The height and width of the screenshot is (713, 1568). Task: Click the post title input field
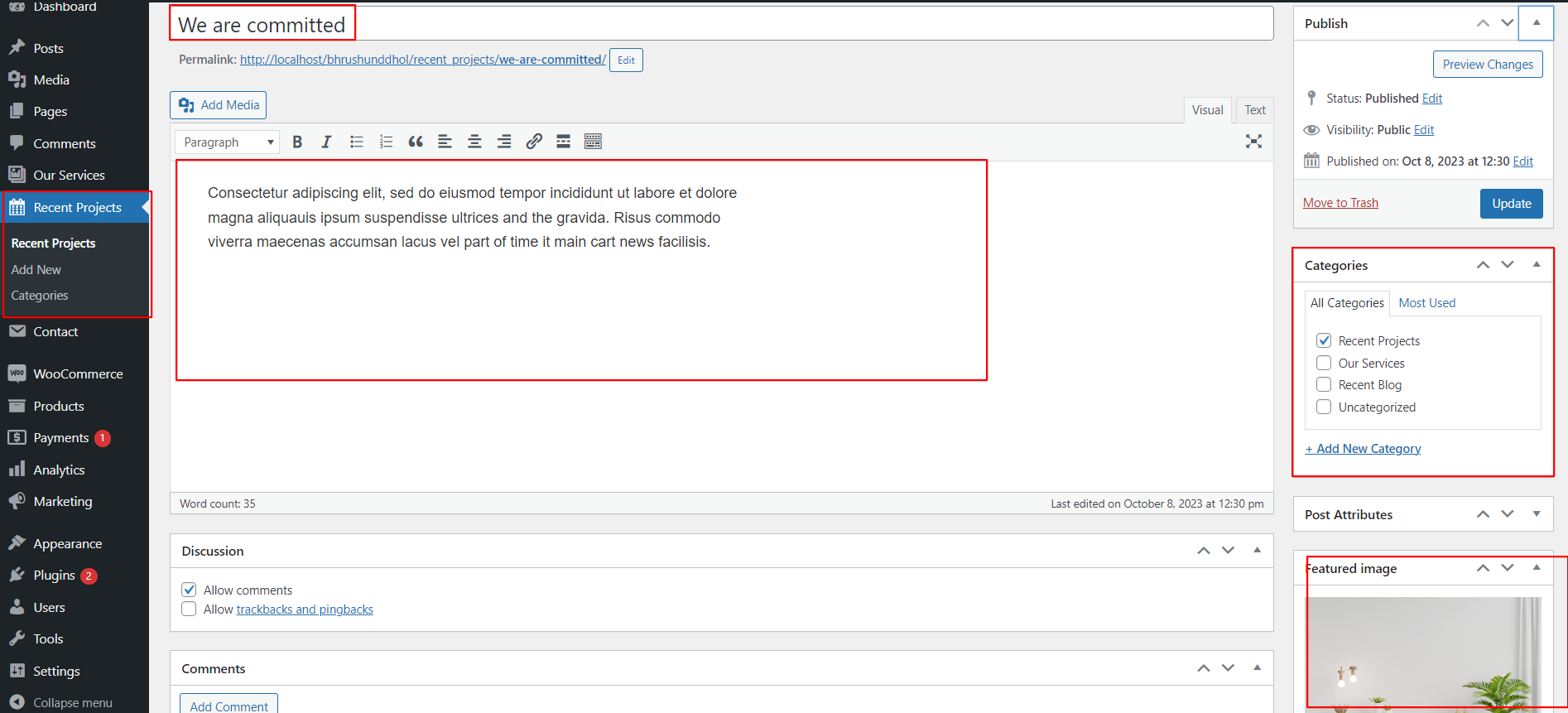point(720,25)
